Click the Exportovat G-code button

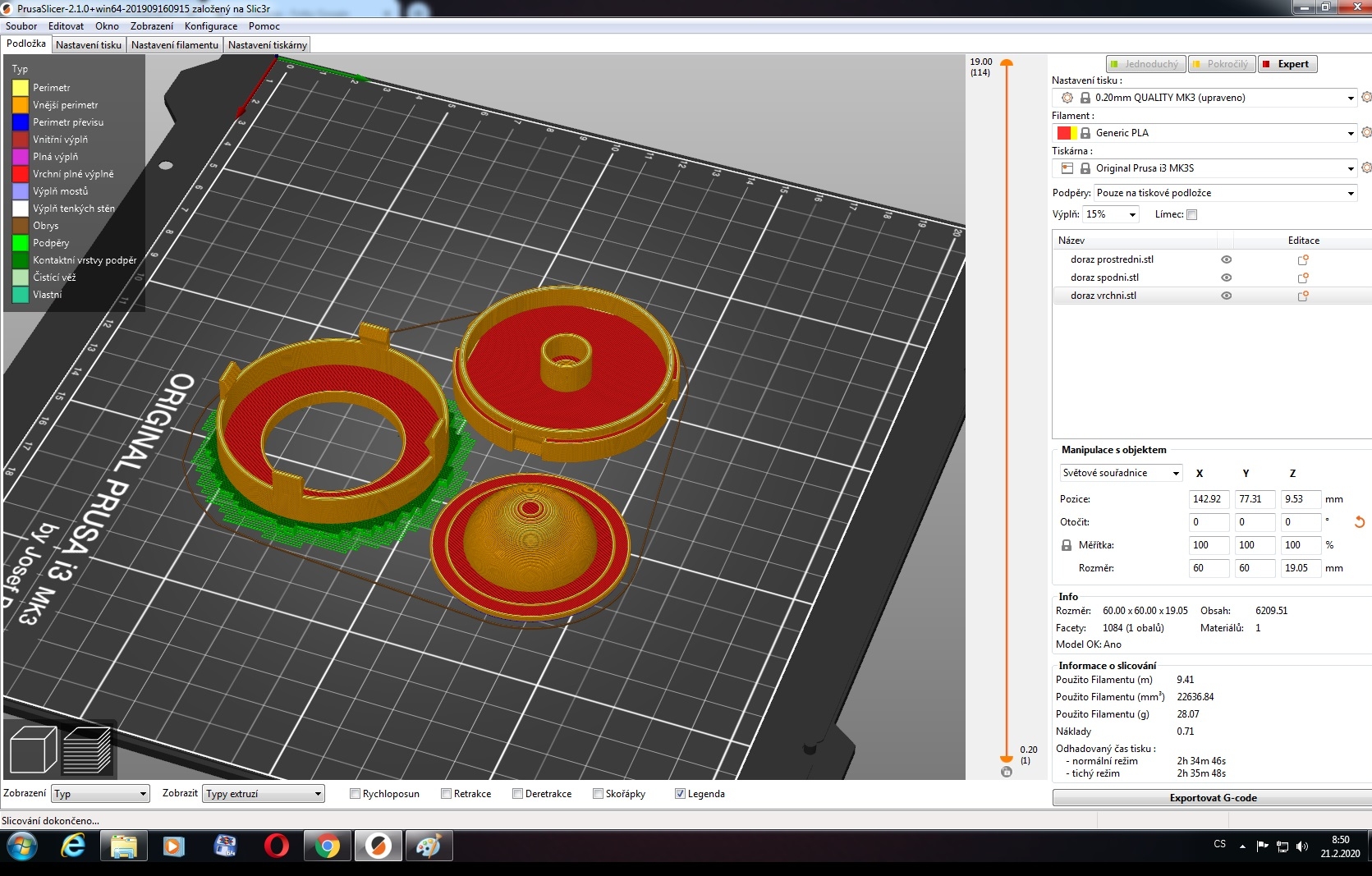tap(1213, 798)
